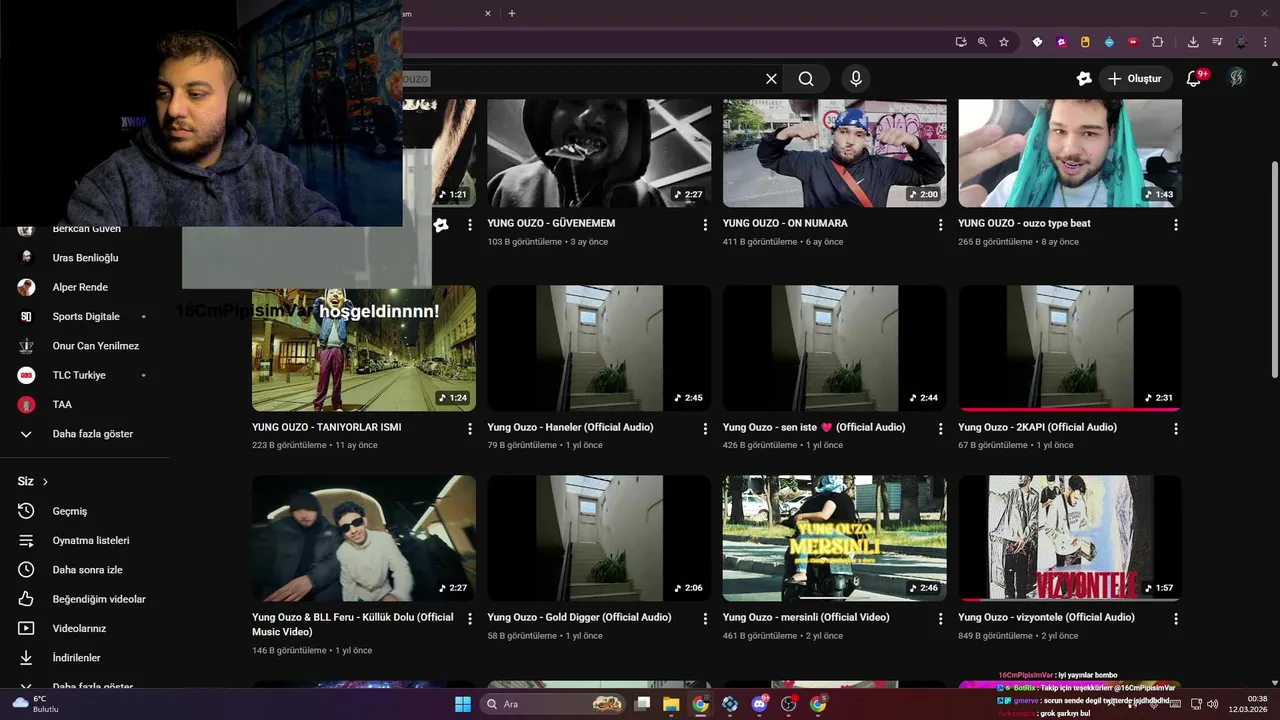Open Chrome zoom magnifier icon
Screen dimensions: 1280x720
pyautogui.click(x=982, y=42)
